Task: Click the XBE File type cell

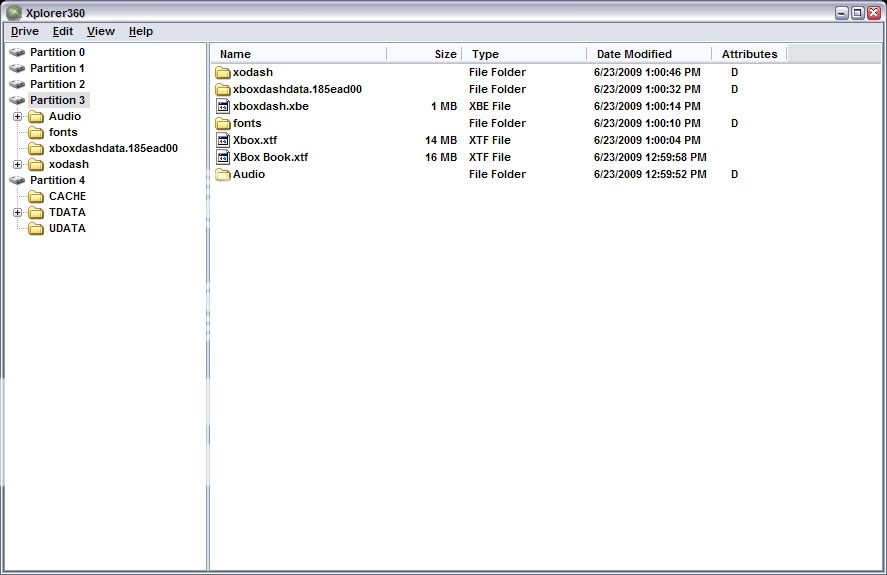Action: pos(490,106)
